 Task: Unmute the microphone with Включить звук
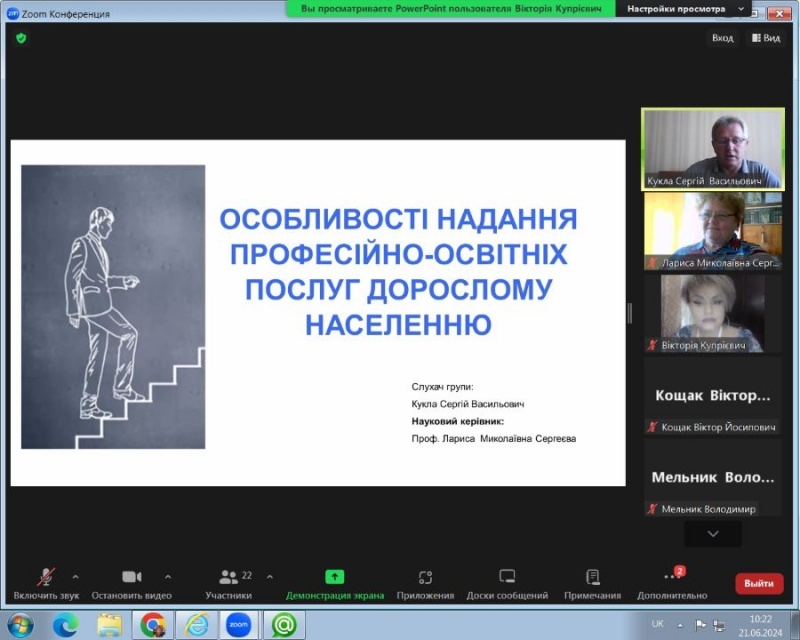tap(46, 578)
